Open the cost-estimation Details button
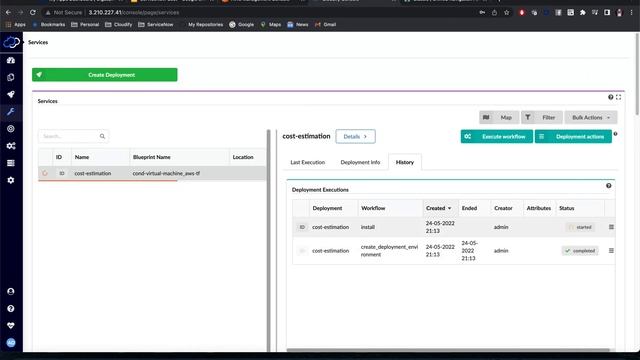This screenshot has width=640, height=360. click(x=356, y=137)
